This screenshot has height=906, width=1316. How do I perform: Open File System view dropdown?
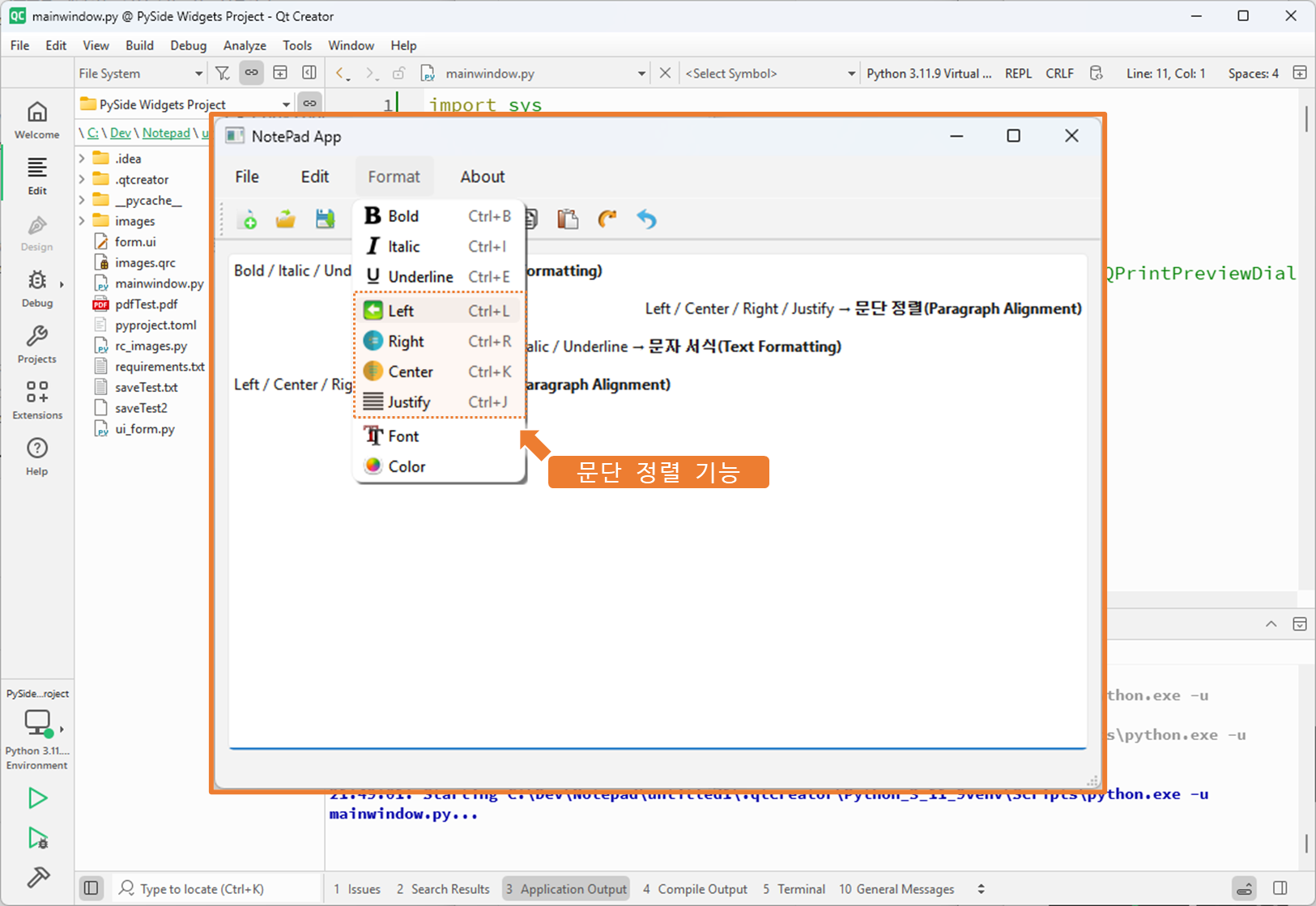[141, 73]
